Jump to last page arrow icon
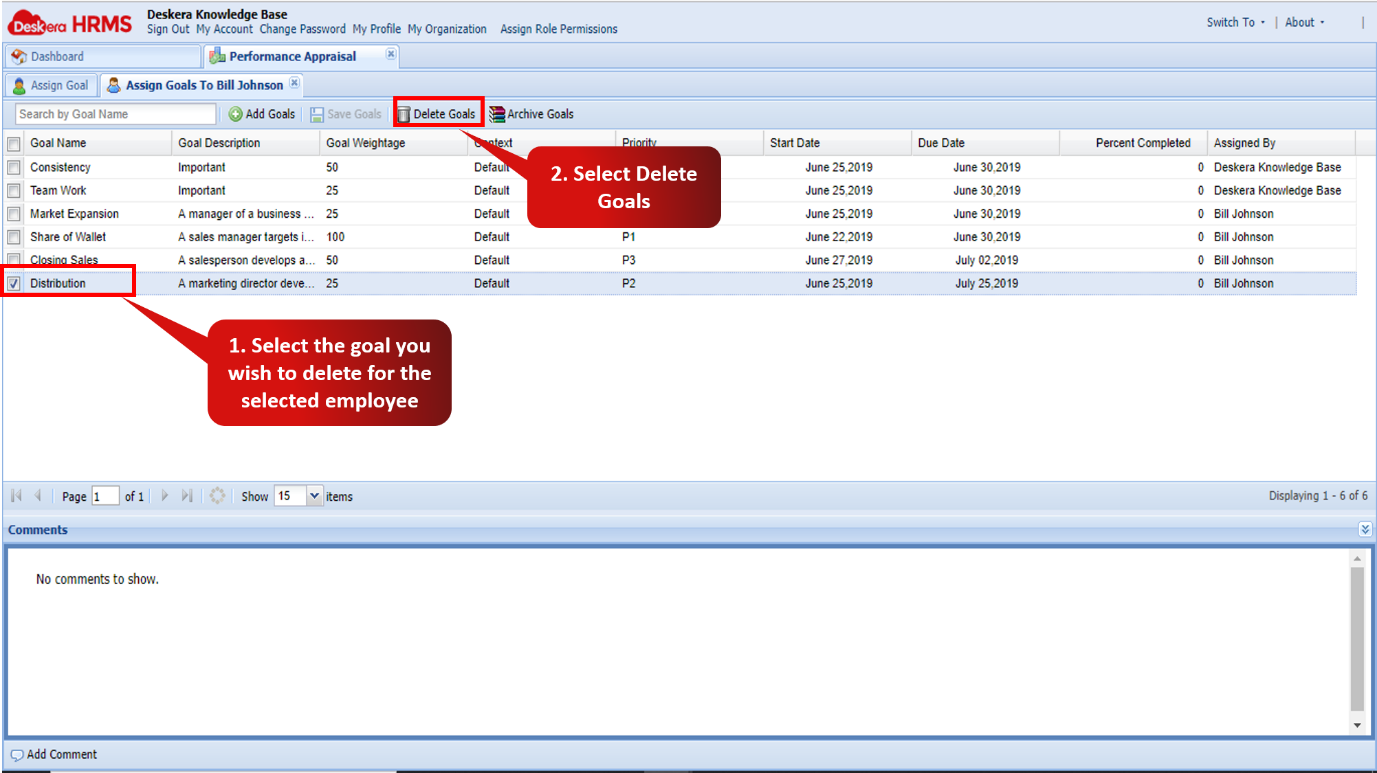 [x=187, y=496]
